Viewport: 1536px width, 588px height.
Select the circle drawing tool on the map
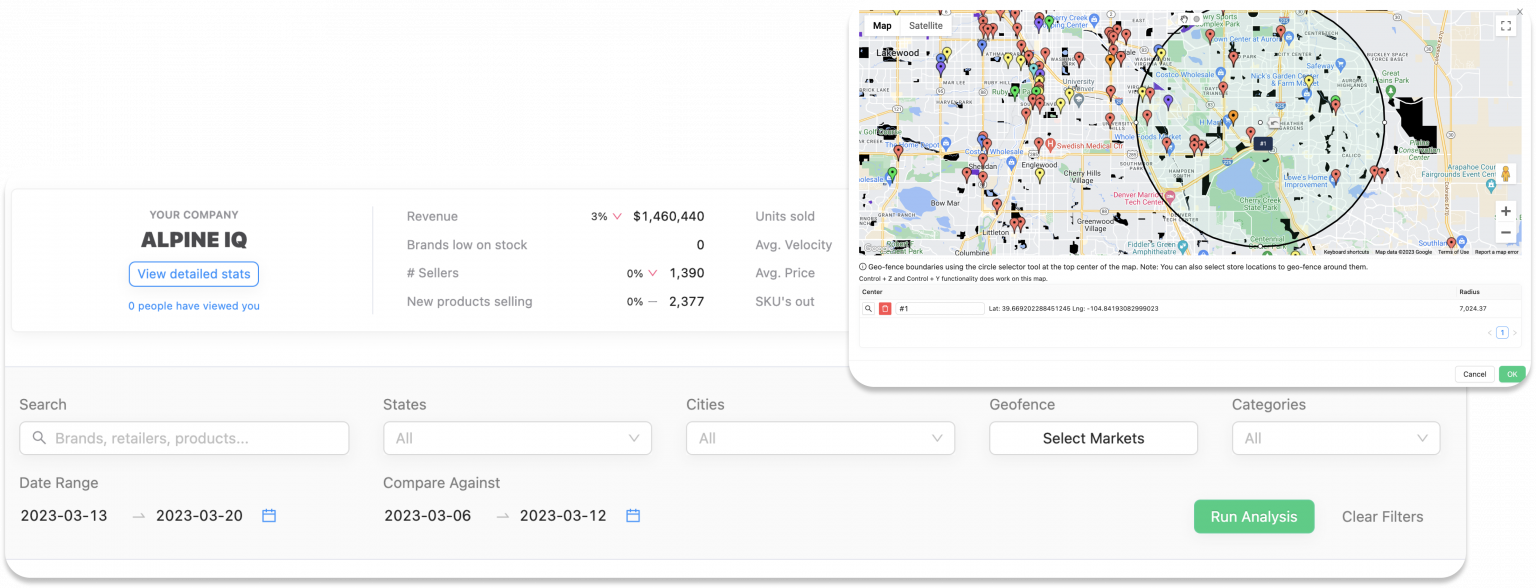(1196, 18)
